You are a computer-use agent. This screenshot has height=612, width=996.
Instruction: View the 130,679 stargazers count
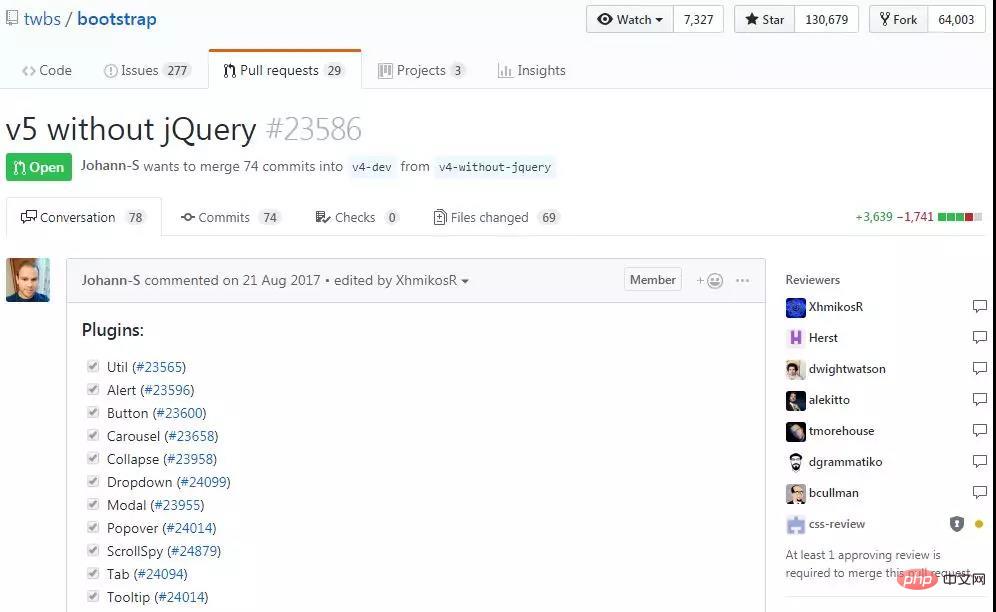[x=826, y=20]
